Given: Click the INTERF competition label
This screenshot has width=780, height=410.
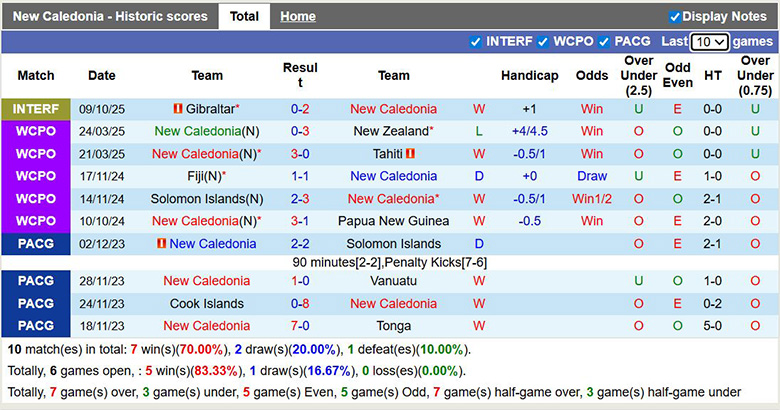Looking at the screenshot, I should tap(36, 109).
